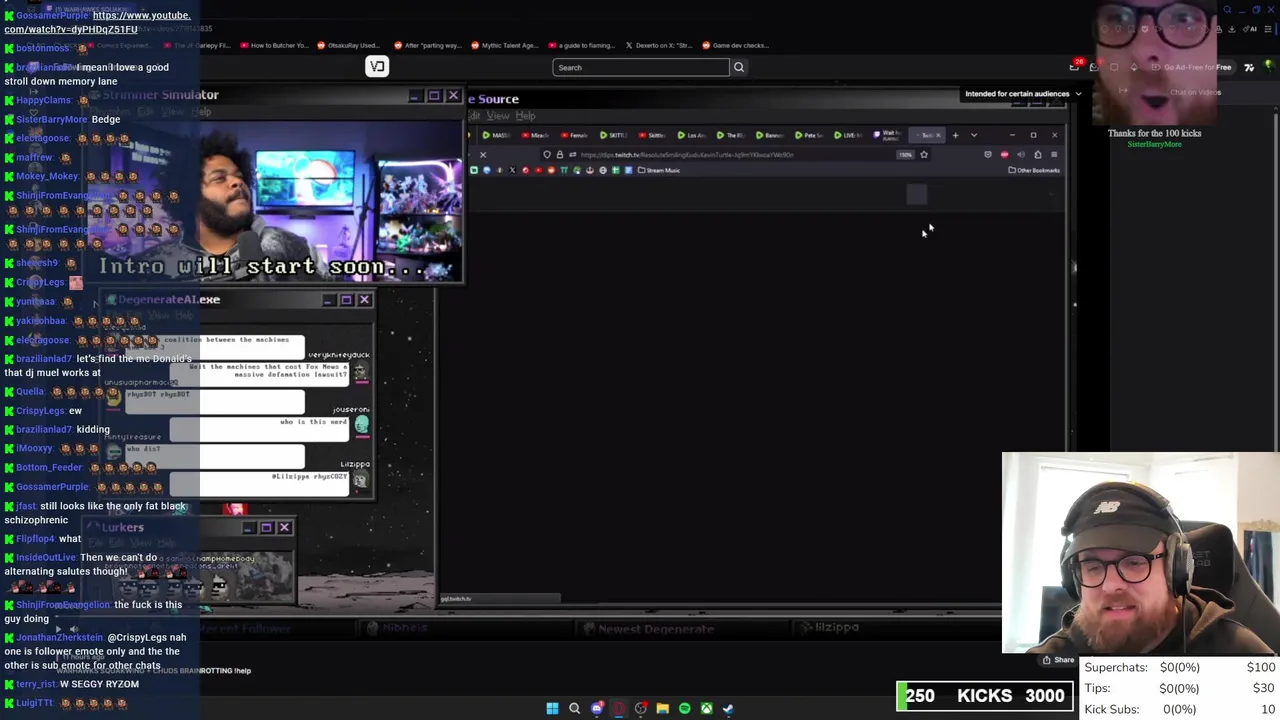Close the active Twitch tab
Image resolution: width=1280 pixels, height=720 pixels.
[938, 135]
